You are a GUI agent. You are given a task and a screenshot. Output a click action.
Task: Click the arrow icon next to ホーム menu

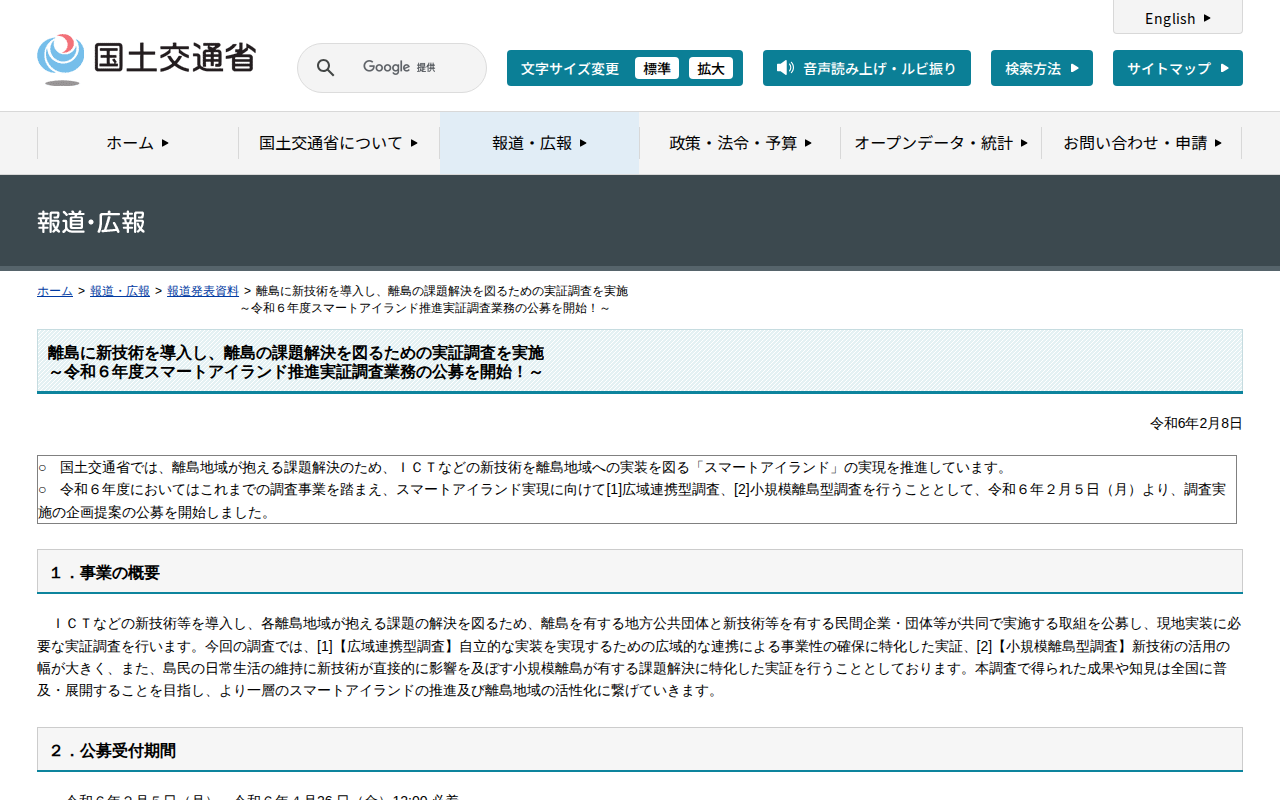(x=165, y=143)
